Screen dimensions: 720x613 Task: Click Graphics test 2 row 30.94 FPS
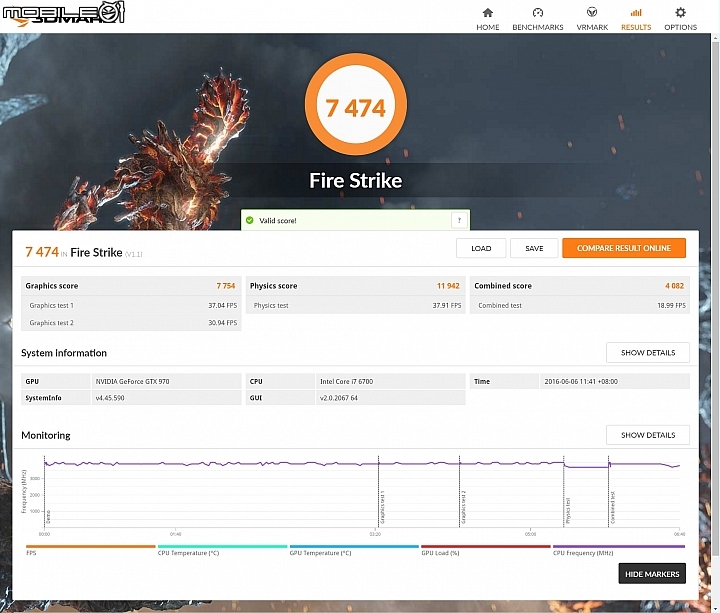pyautogui.click(x=131, y=323)
